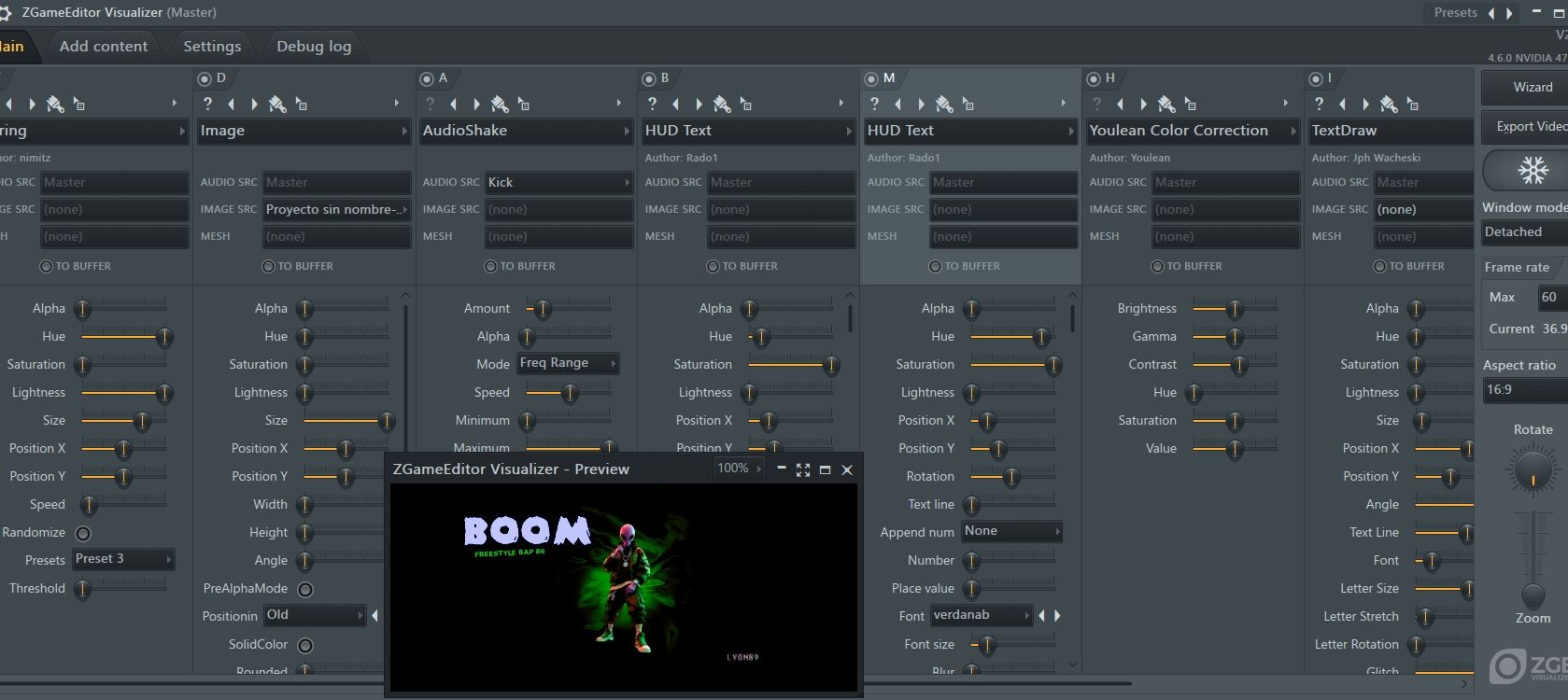The width and height of the screenshot is (1568, 700).
Task: Switch to Settings tab
Action: point(212,46)
